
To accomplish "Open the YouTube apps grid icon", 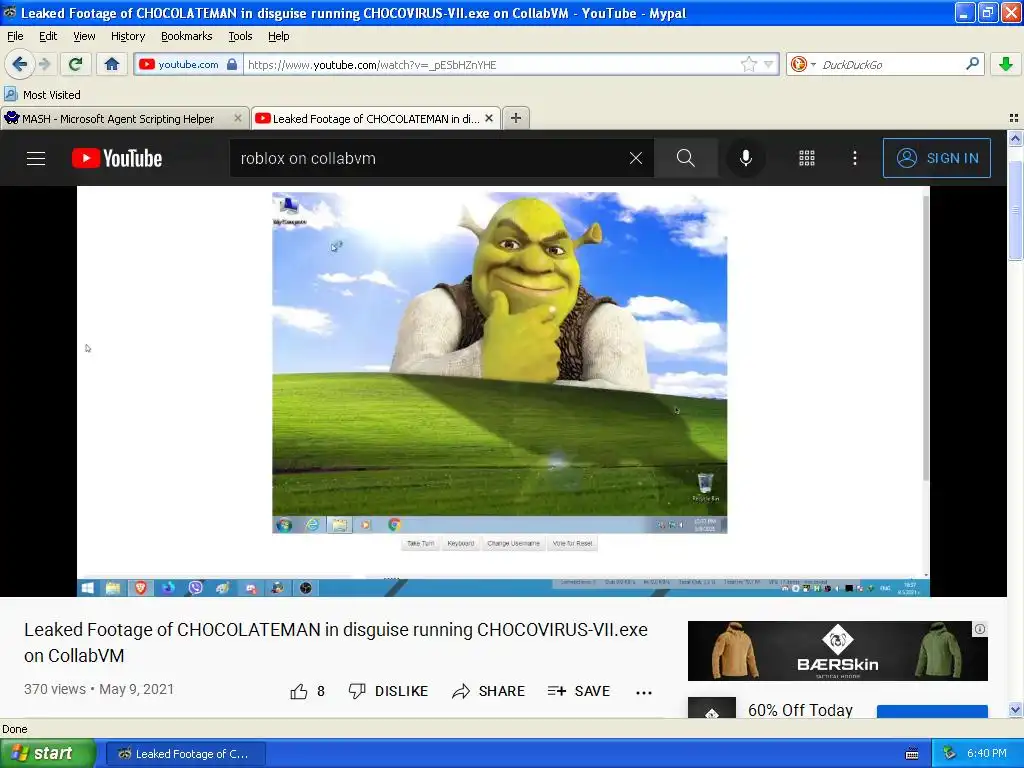I will pyautogui.click(x=807, y=158).
